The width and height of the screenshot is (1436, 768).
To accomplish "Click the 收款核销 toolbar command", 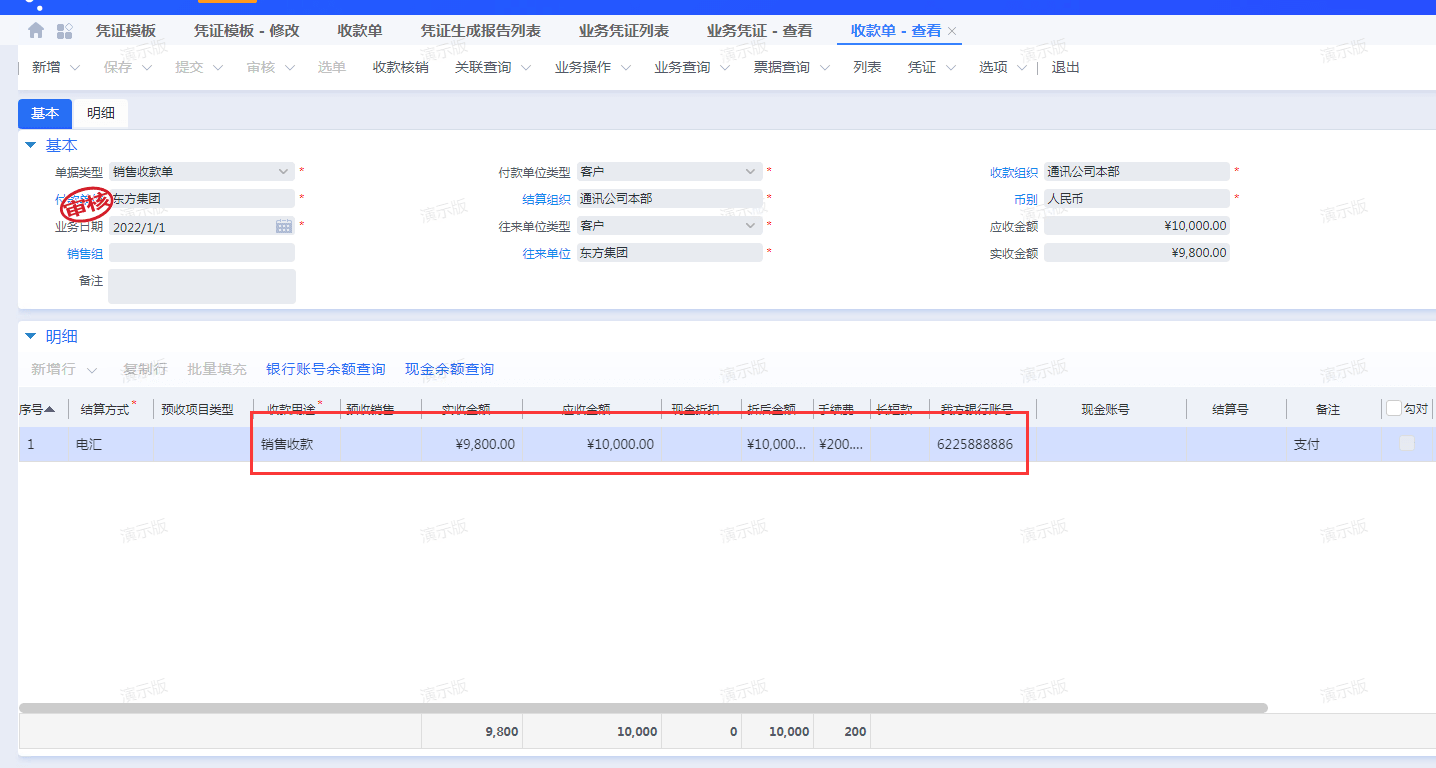I will pos(400,67).
